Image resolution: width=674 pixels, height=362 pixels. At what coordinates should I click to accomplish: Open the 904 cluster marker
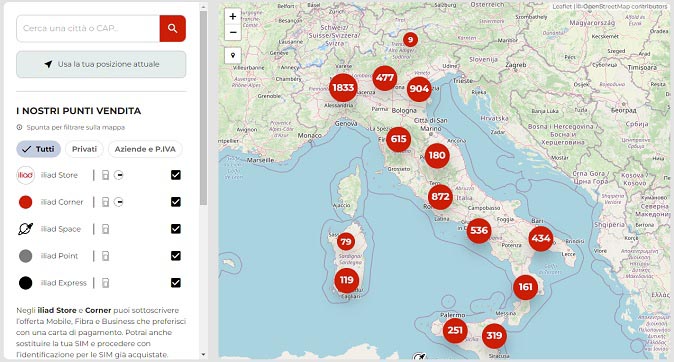419,89
